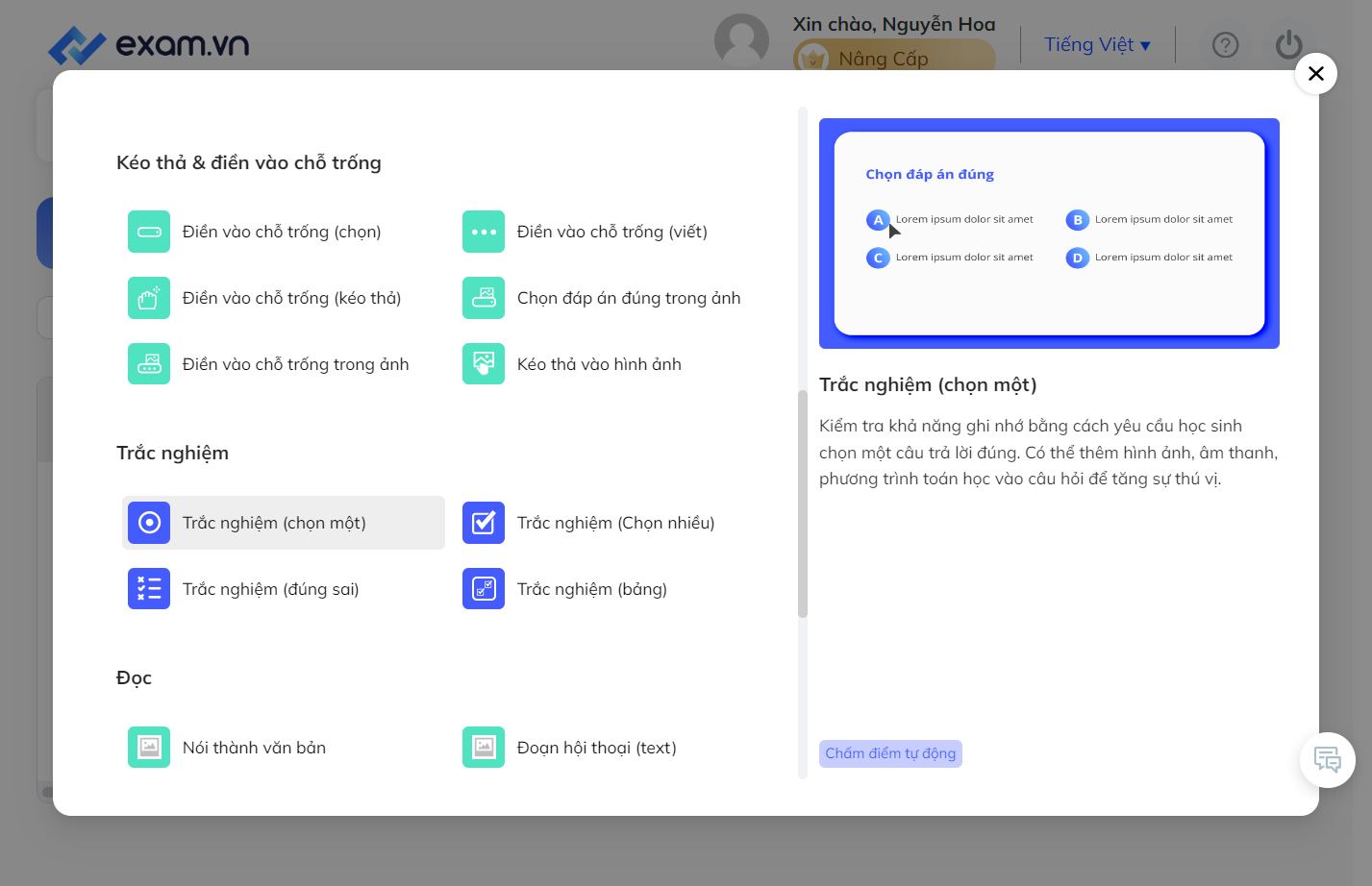Viewport: 1372px width, 886px height.
Task: Click the 'Chọn đáp án đúng trong ảnh' icon
Action: coord(484,298)
